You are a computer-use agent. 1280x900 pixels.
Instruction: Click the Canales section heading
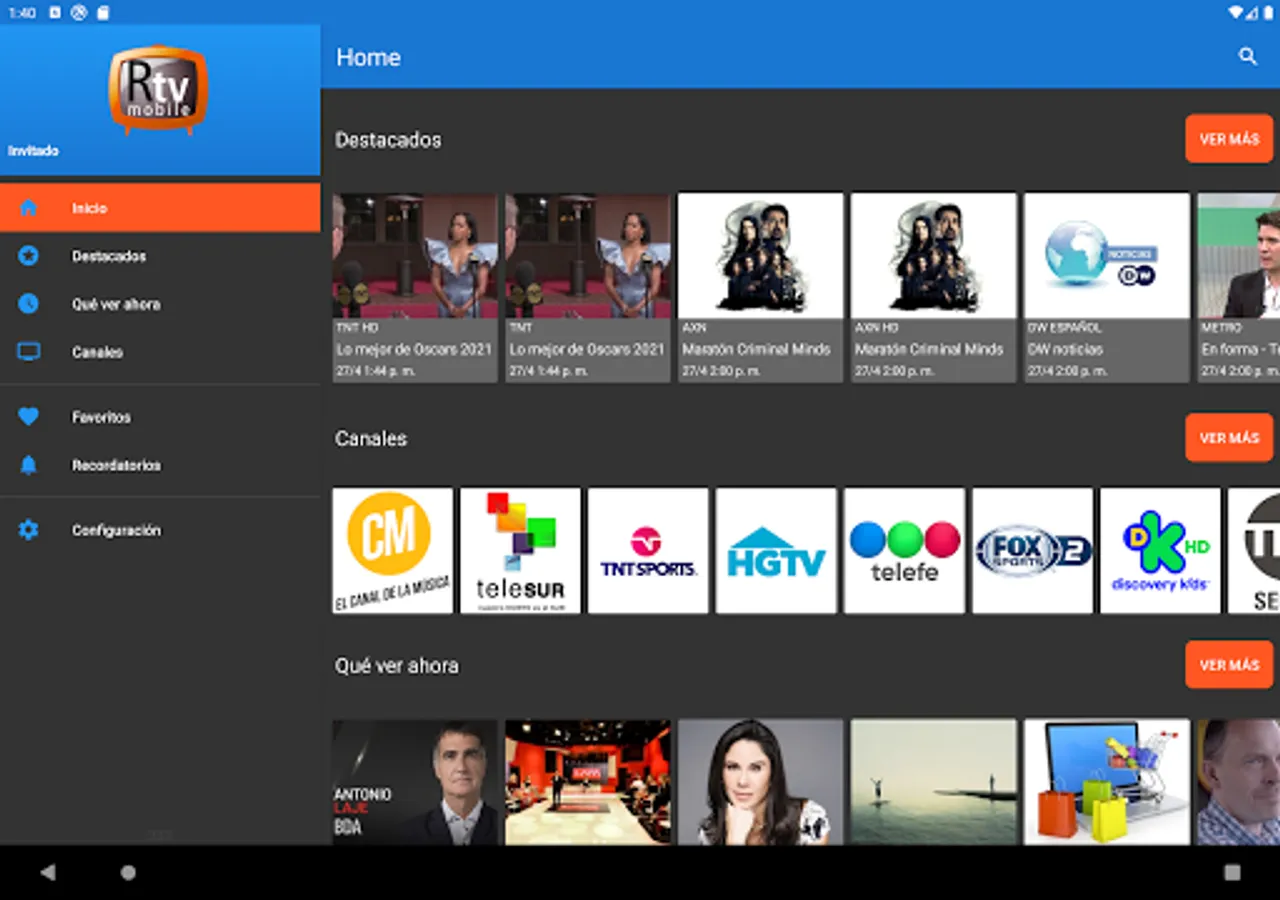[371, 439]
